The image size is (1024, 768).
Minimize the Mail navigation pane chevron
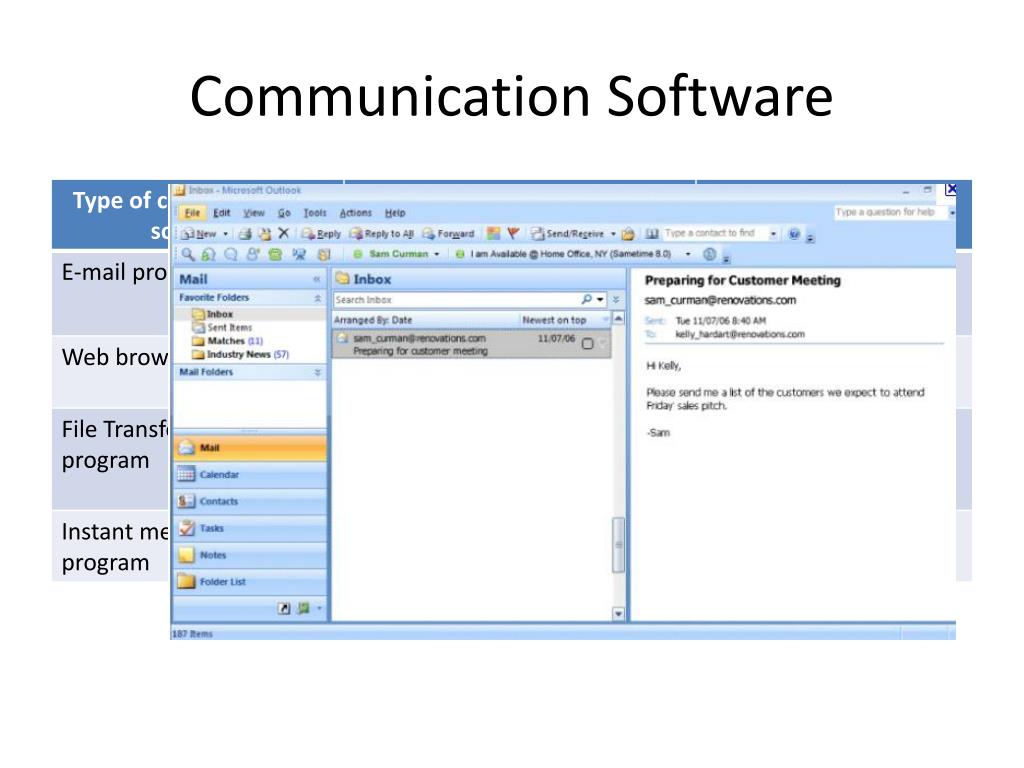(x=317, y=280)
